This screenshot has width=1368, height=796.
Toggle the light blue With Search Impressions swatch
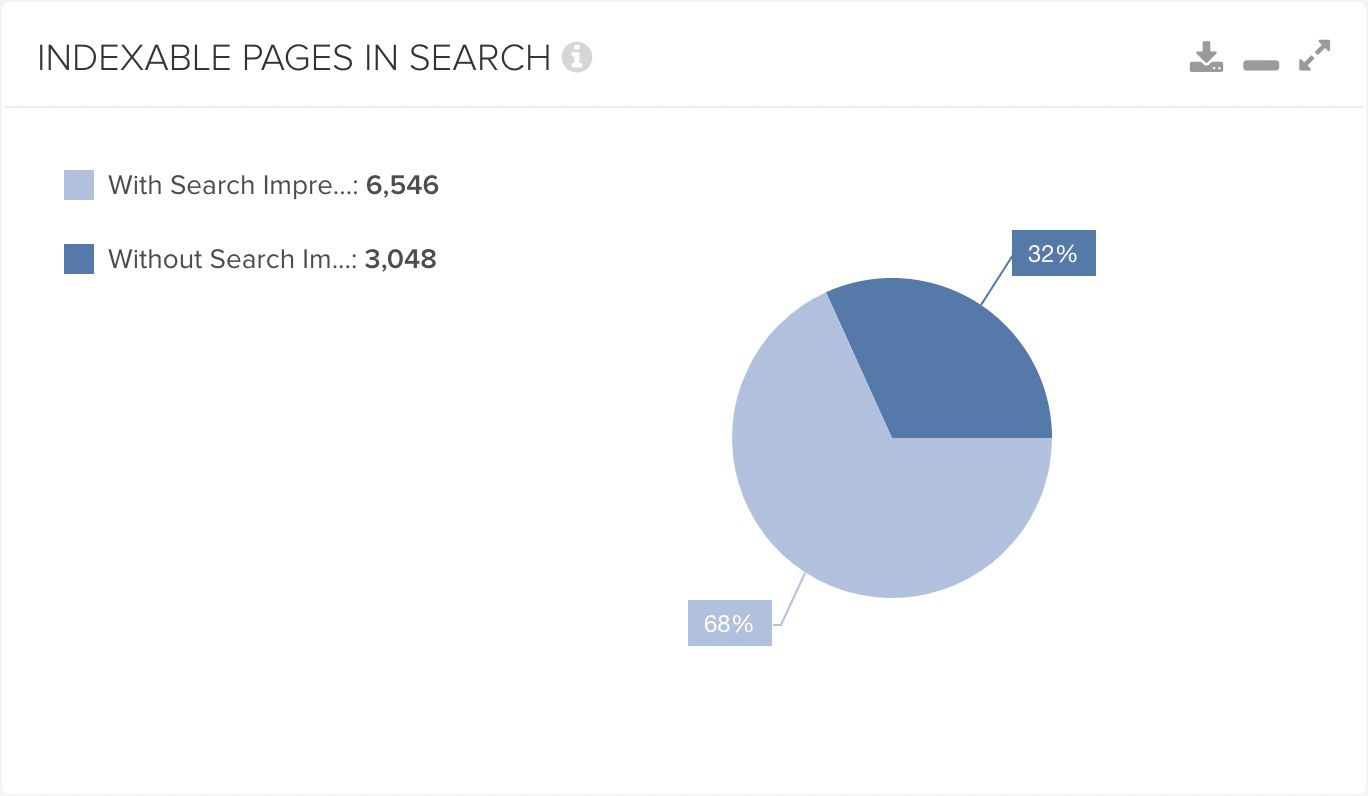pos(79,185)
